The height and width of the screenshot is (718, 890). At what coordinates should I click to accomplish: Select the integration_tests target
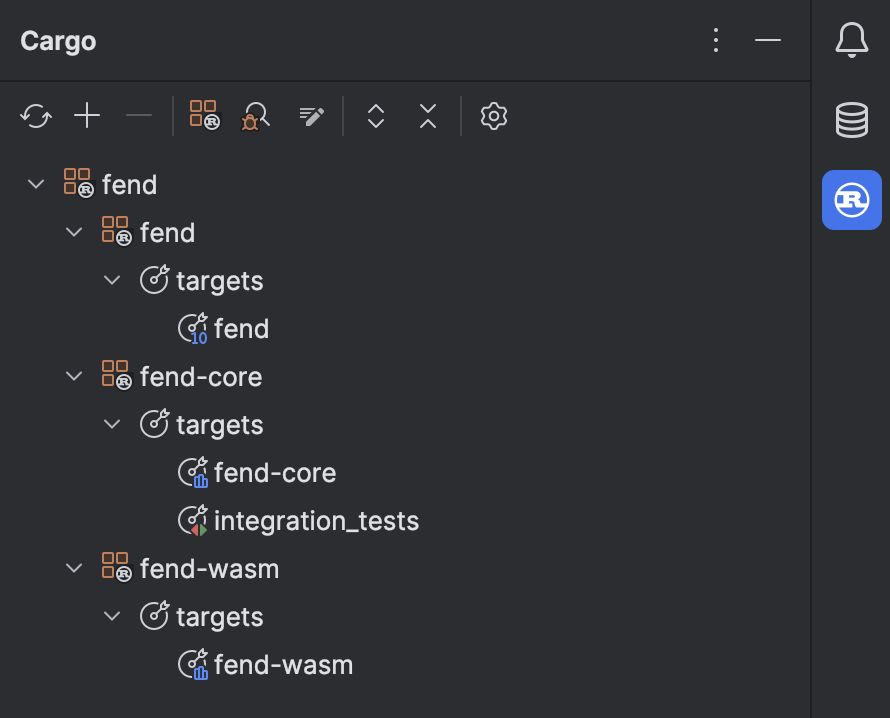[x=317, y=520]
